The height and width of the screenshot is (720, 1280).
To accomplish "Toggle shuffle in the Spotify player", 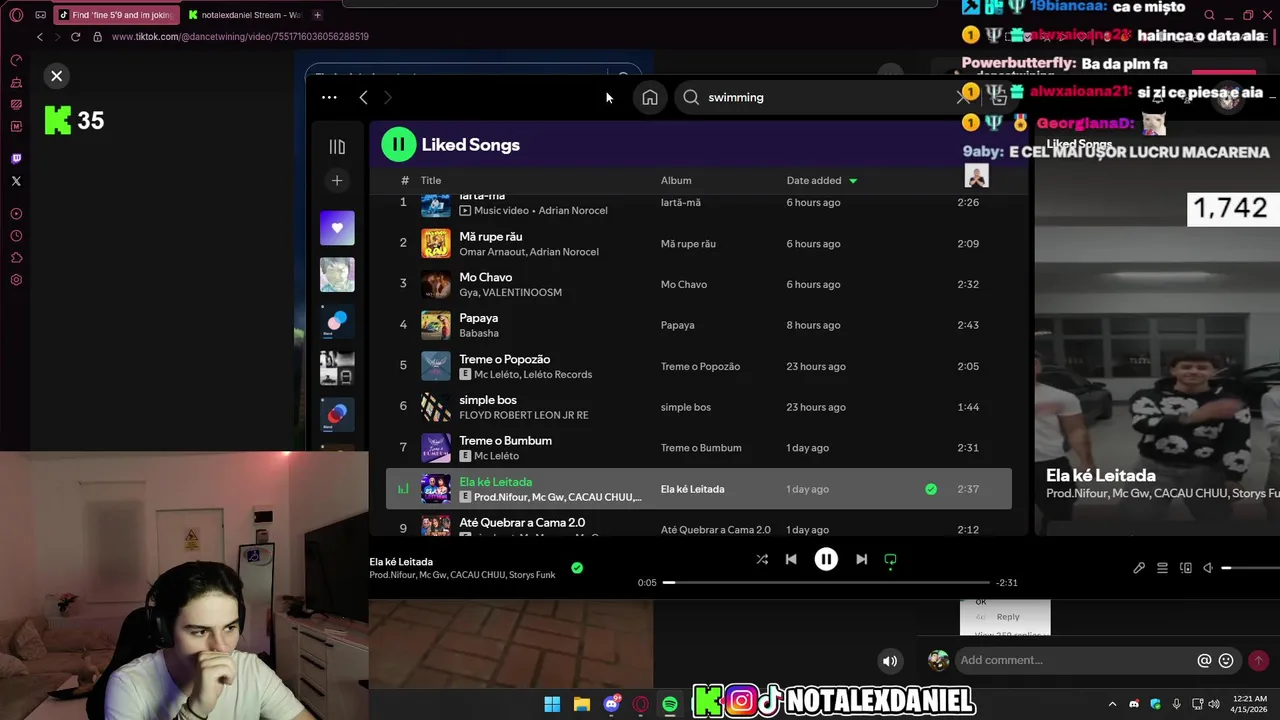I will (762, 560).
